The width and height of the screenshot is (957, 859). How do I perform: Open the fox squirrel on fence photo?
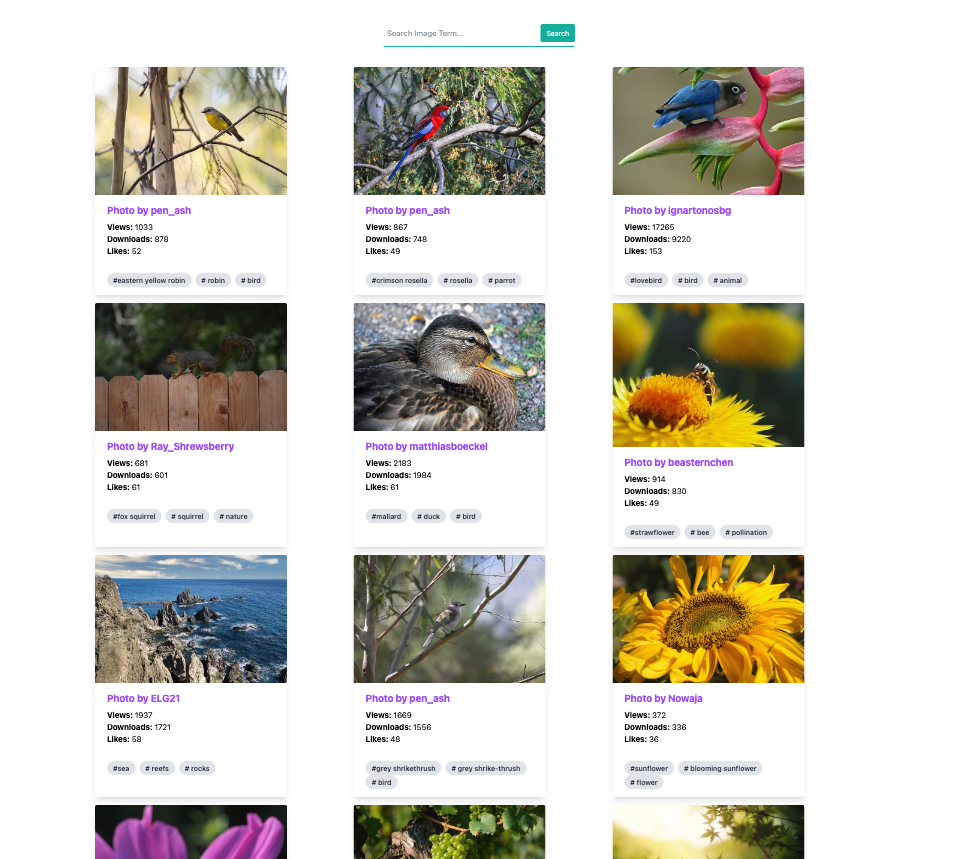click(x=190, y=367)
